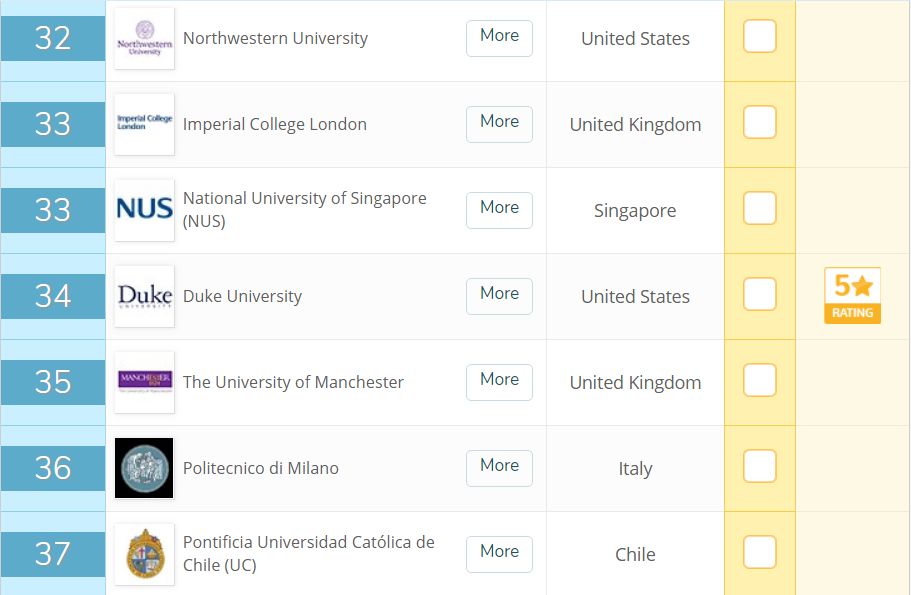Enable the Duke University compare checkbox
This screenshot has height=595, width=911.
click(x=759, y=294)
